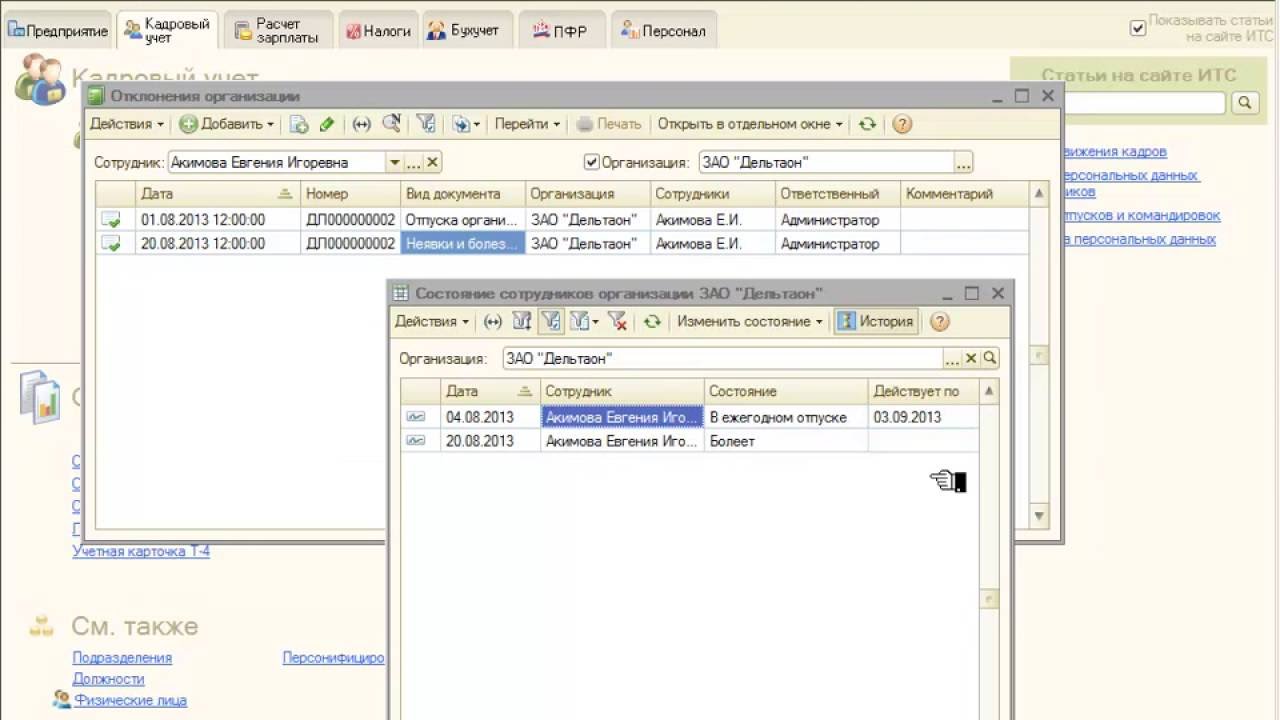The height and width of the screenshot is (720, 1280).
Task: Click ellipsis button of Организация in Отклонения
Action: point(963,162)
